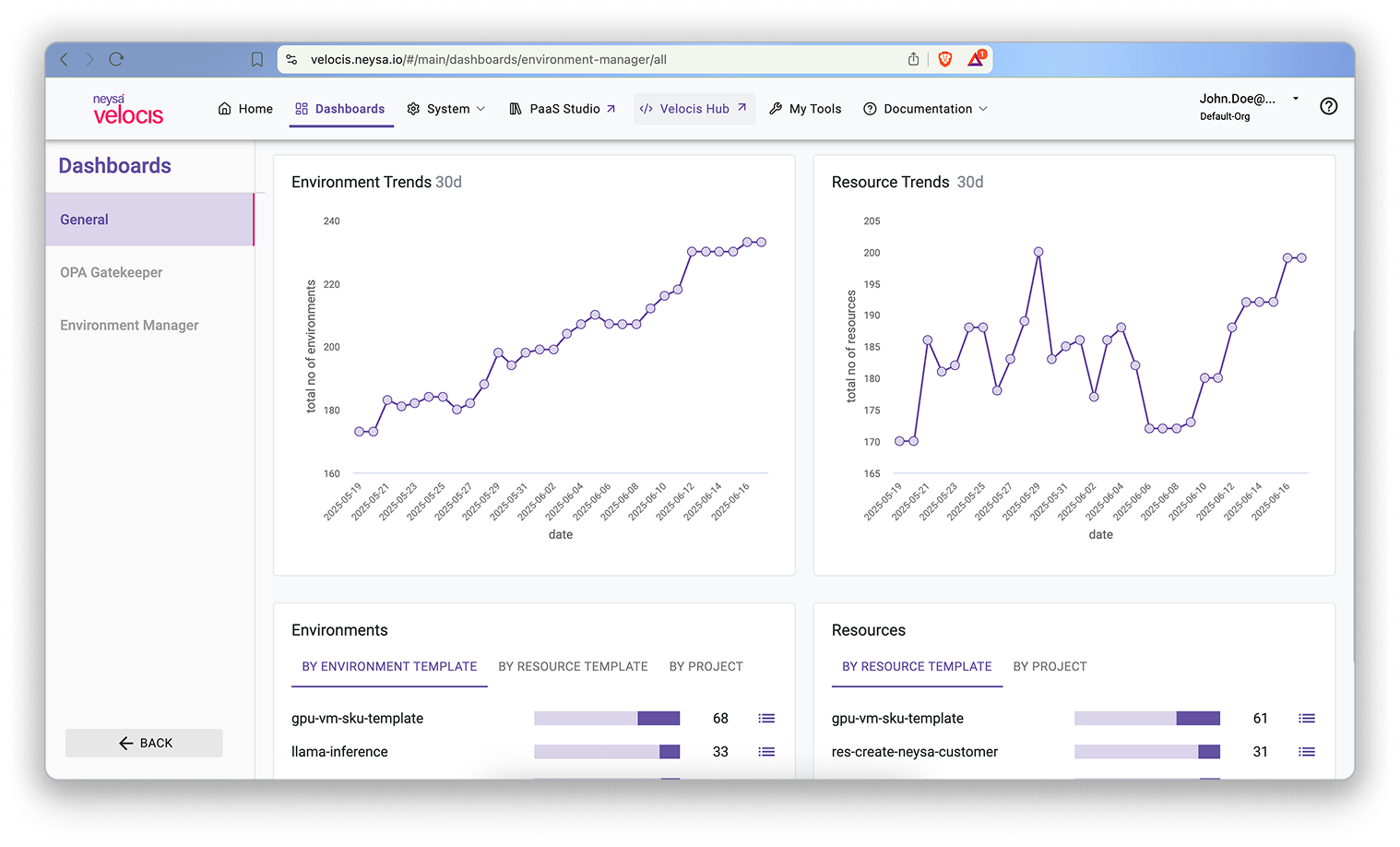The height and width of the screenshot is (847, 1400).
Task: Click the BACK button
Action: point(144,743)
